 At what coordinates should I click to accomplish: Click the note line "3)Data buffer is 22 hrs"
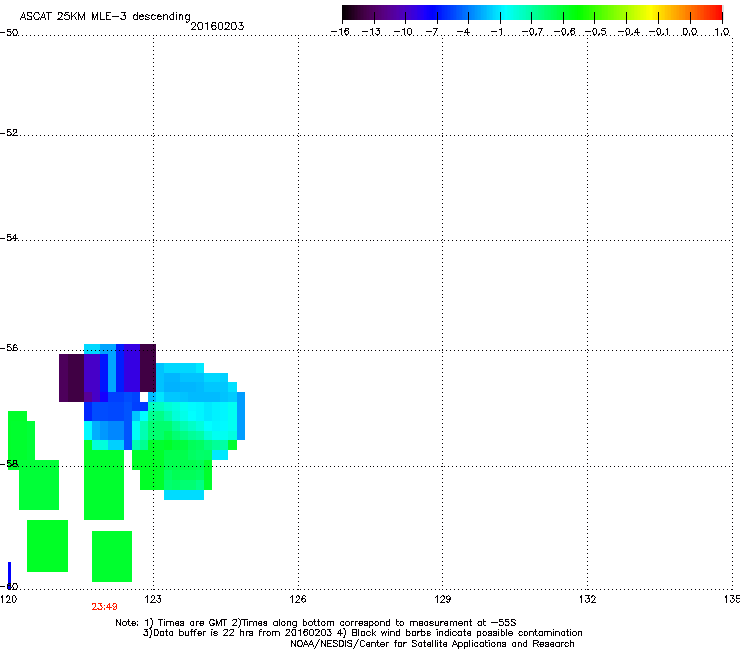click(x=362, y=633)
